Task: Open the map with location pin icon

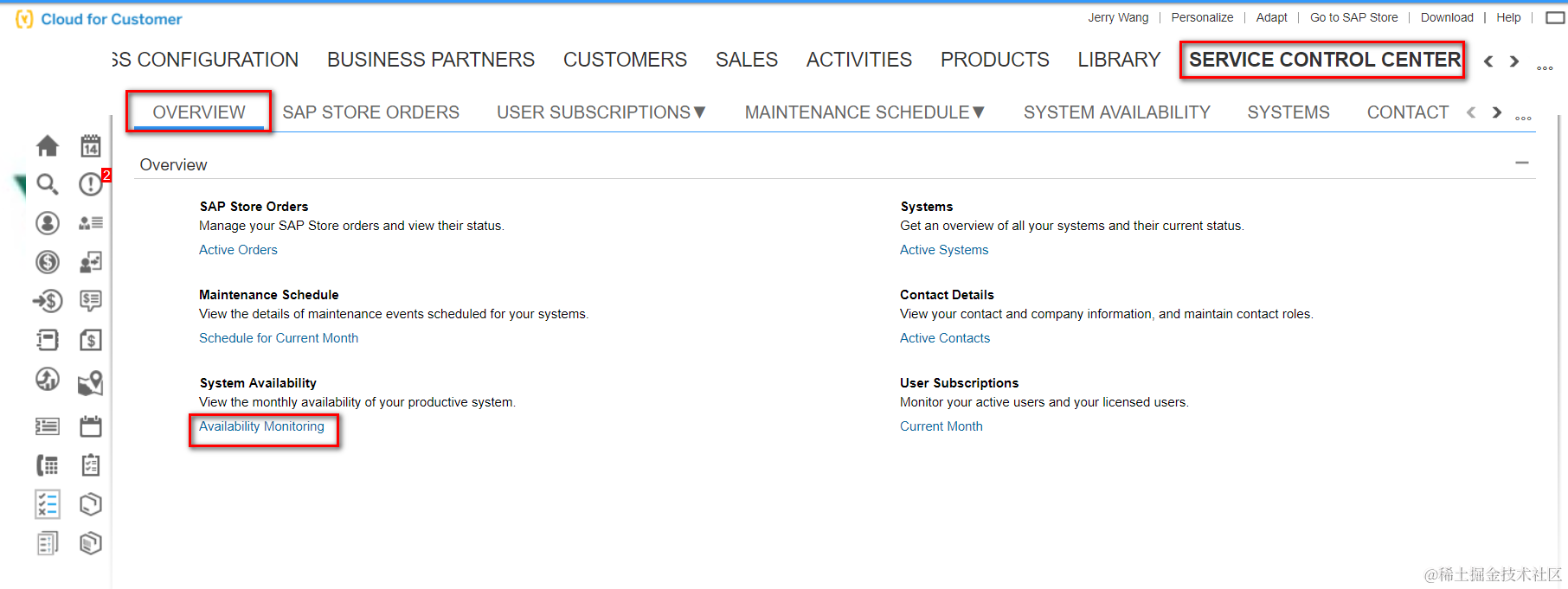Action: [x=91, y=383]
